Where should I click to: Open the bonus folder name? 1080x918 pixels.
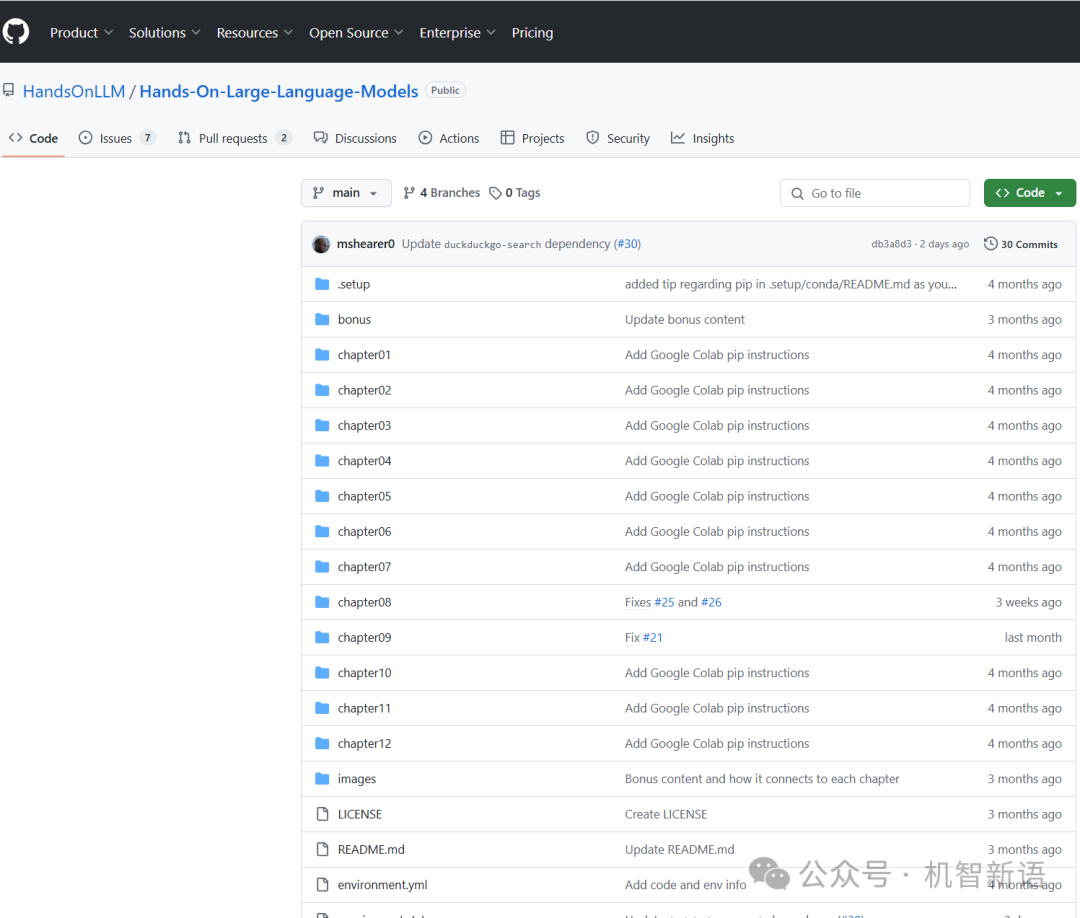point(354,319)
